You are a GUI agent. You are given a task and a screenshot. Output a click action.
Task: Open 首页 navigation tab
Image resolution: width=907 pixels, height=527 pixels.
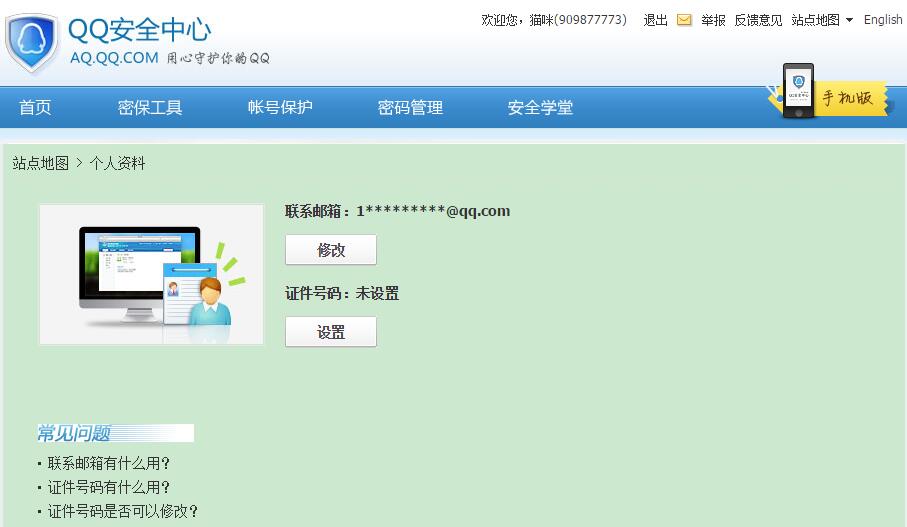(35, 107)
